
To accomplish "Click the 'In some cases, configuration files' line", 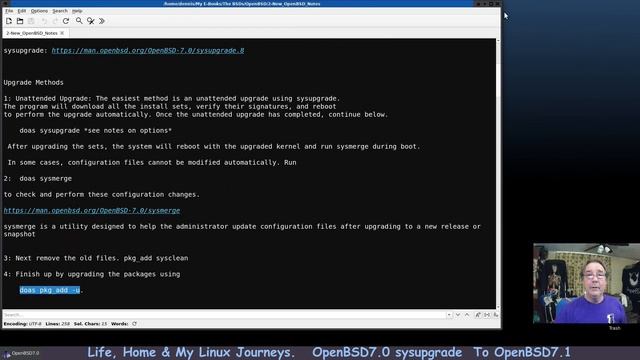I will coord(152,162).
